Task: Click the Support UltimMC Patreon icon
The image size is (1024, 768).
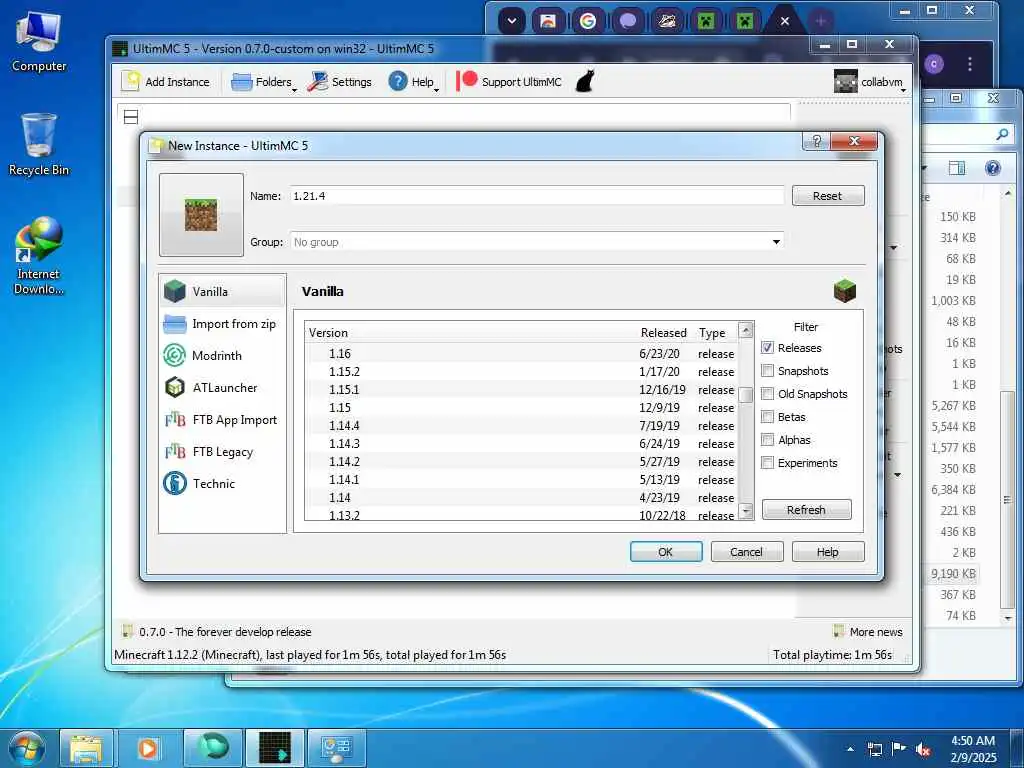Action: (467, 81)
